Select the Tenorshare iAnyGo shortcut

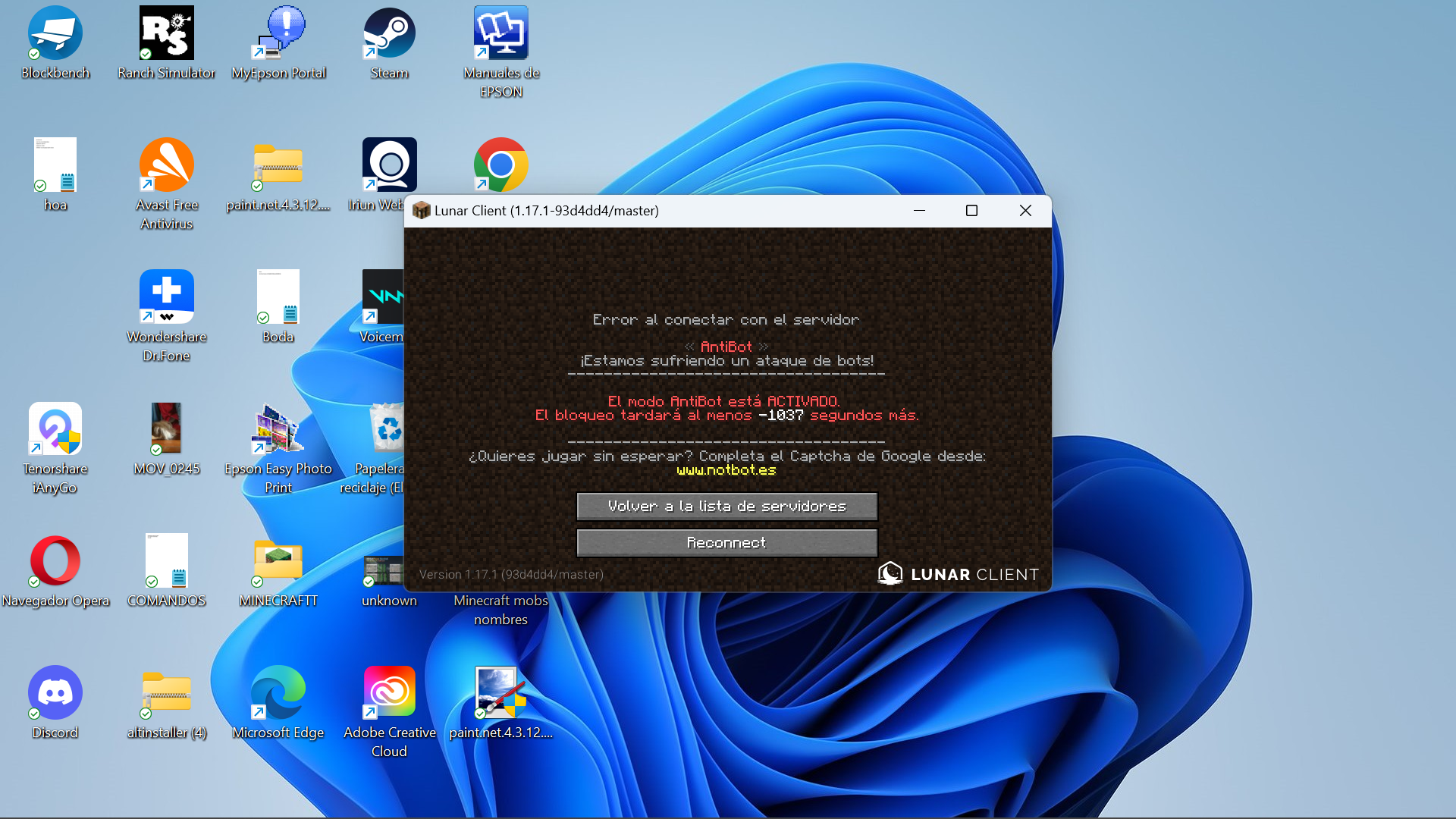(55, 430)
